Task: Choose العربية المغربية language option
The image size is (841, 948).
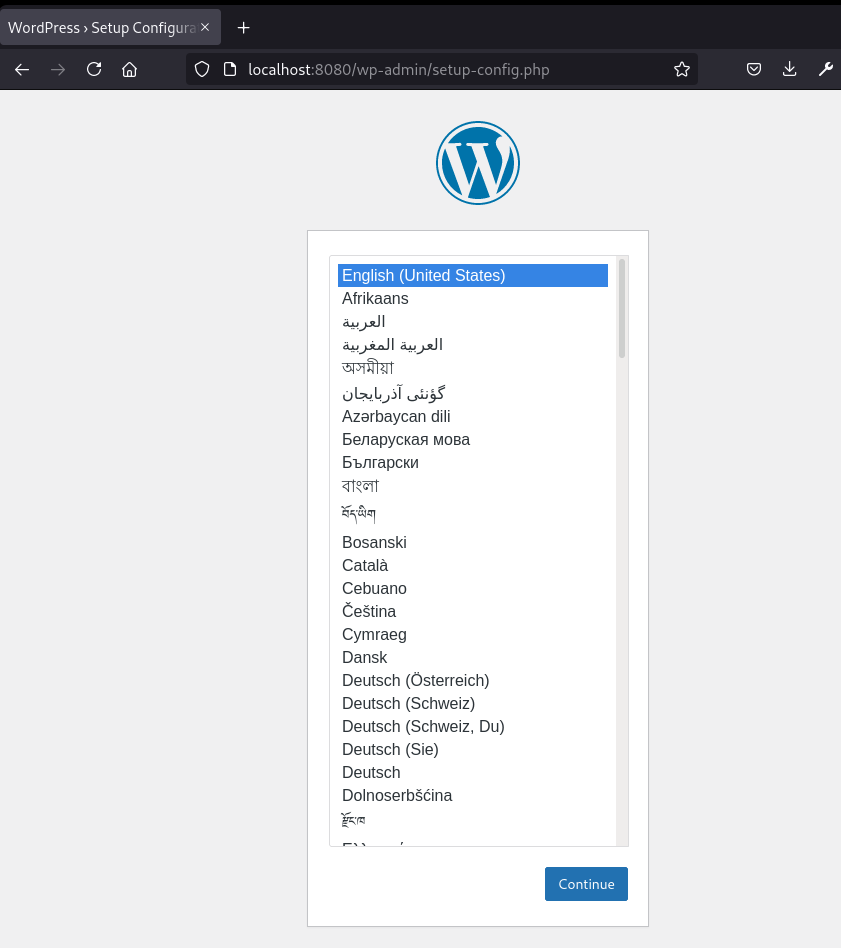Action: click(x=473, y=344)
